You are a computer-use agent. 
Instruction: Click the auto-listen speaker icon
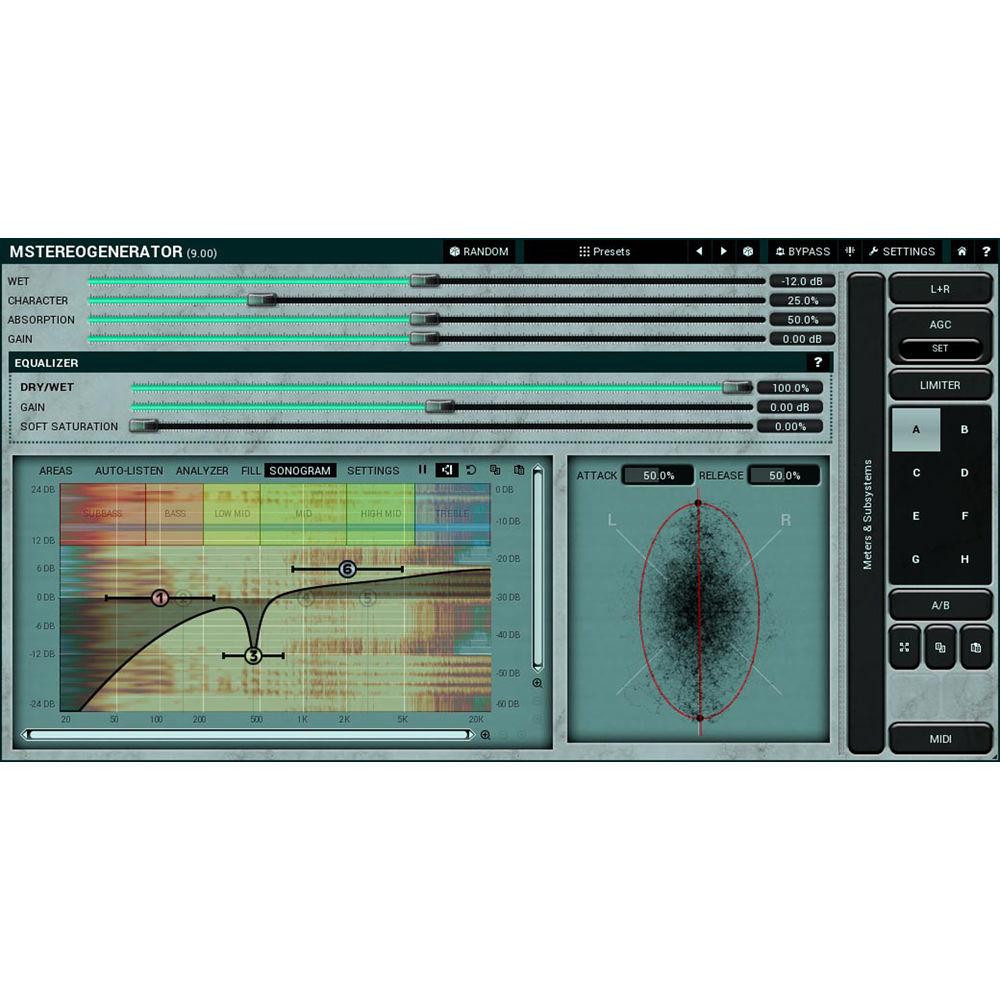click(445, 470)
